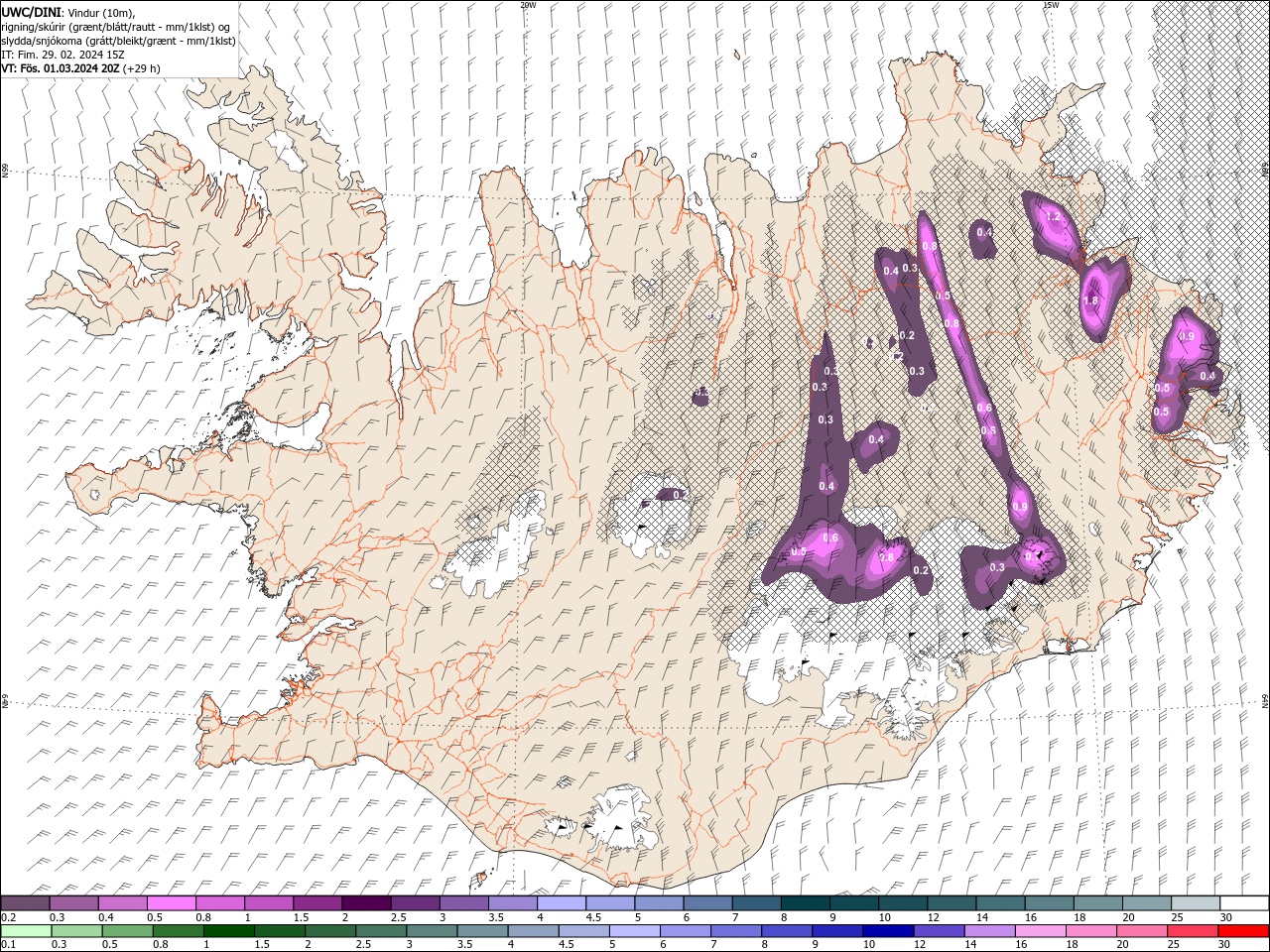
Task: Pick the blue 8 swatch in bottom legend row
Action: coord(786,931)
